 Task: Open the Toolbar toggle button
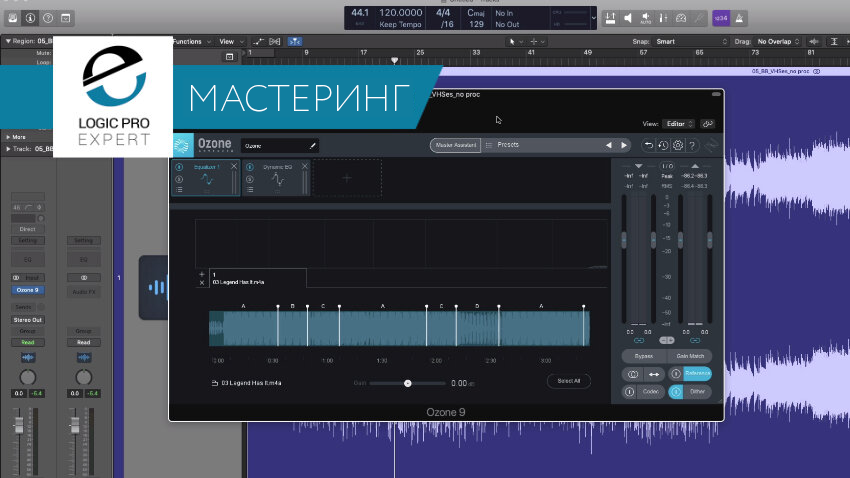pyautogui.click(x=66, y=18)
